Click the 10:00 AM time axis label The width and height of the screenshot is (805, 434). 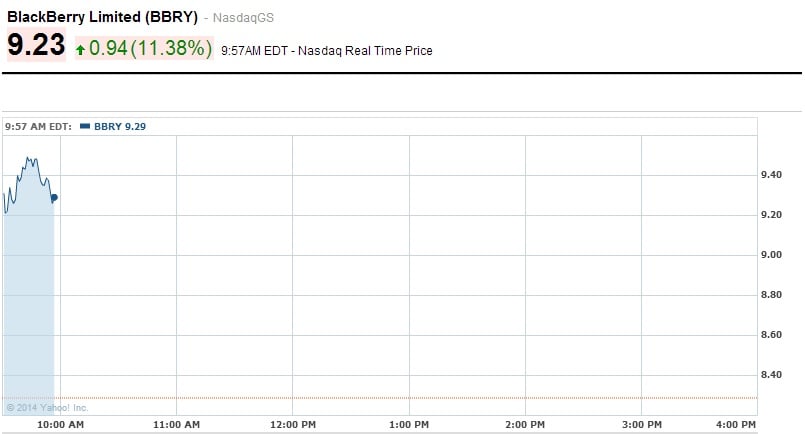tap(59, 425)
